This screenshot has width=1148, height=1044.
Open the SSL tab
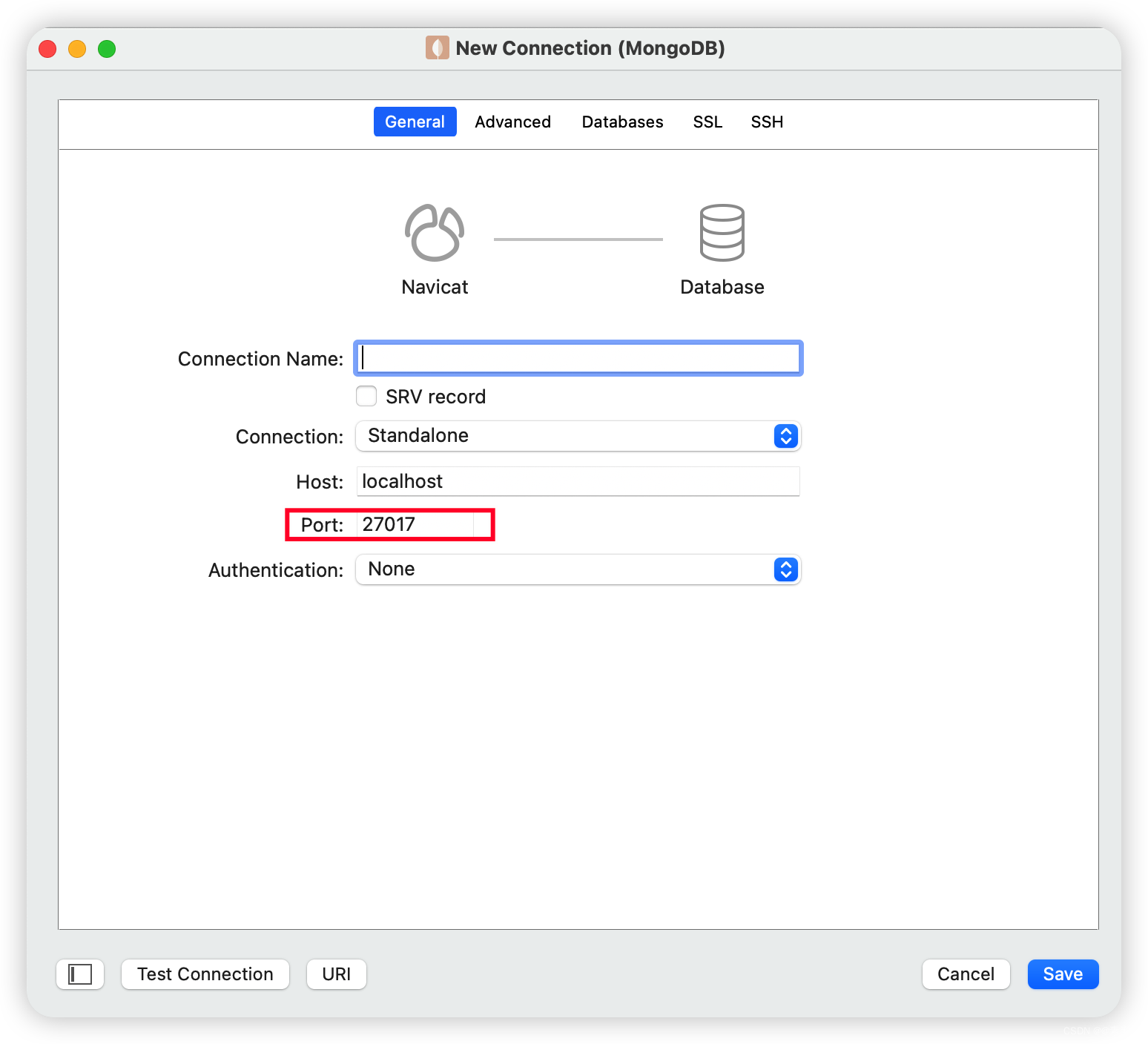click(708, 122)
